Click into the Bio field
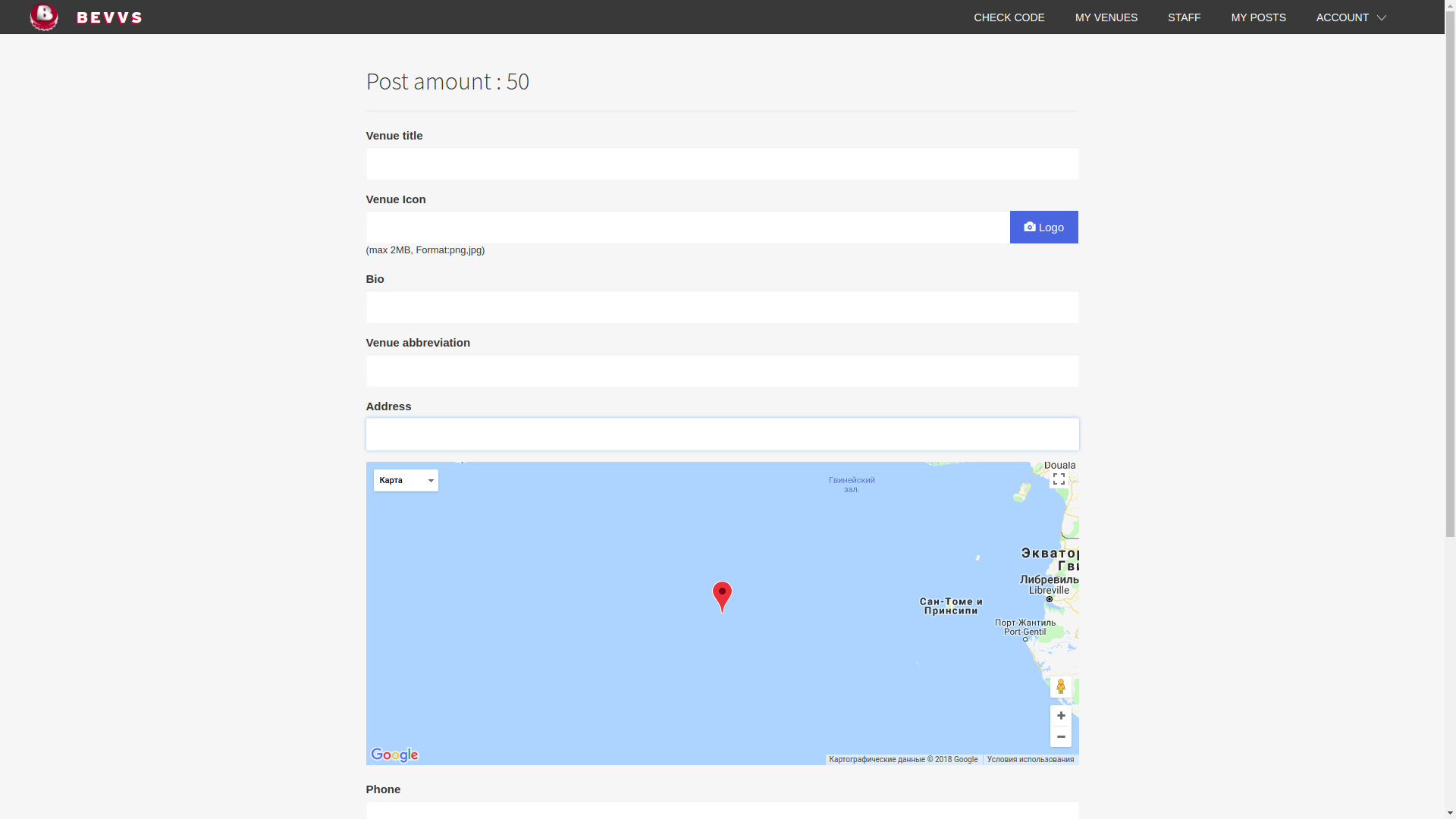This screenshot has width=1456, height=819. 722,307
